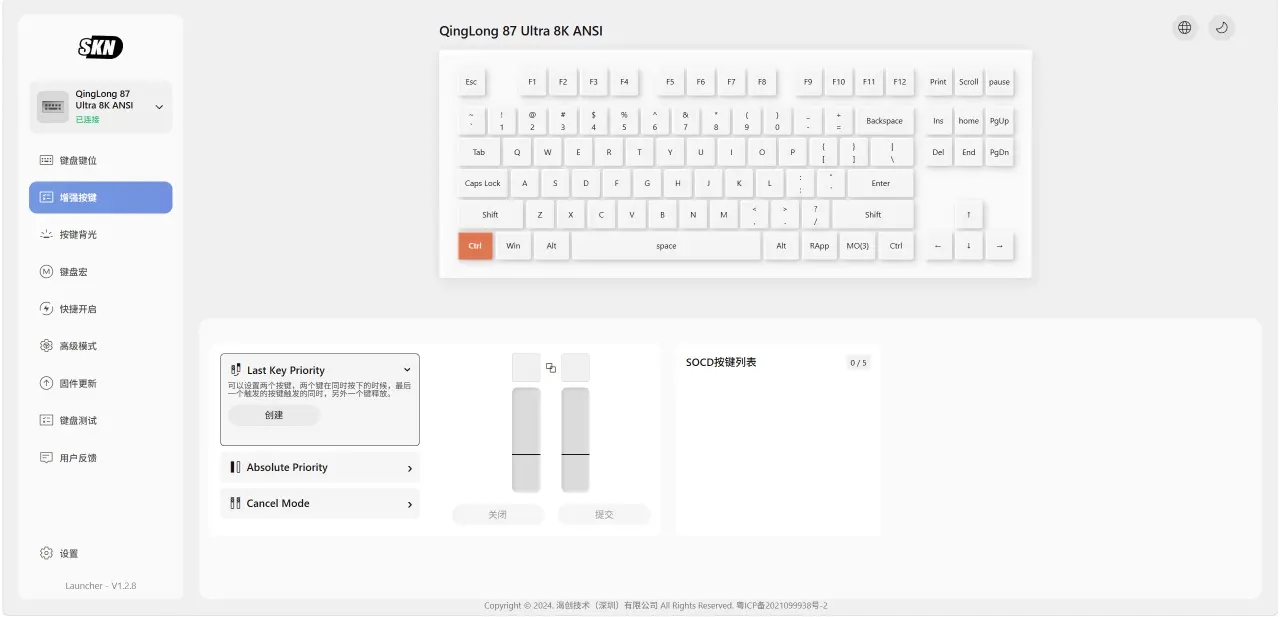Select the Esc key on keyboard
The width and height of the screenshot is (1280, 617).
click(471, 82)
